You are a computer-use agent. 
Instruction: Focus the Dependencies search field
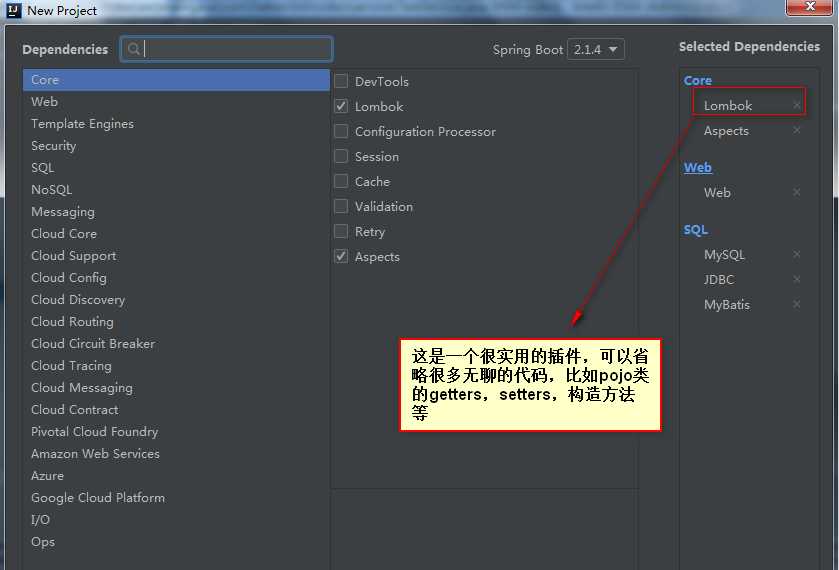tap(227, 49)
